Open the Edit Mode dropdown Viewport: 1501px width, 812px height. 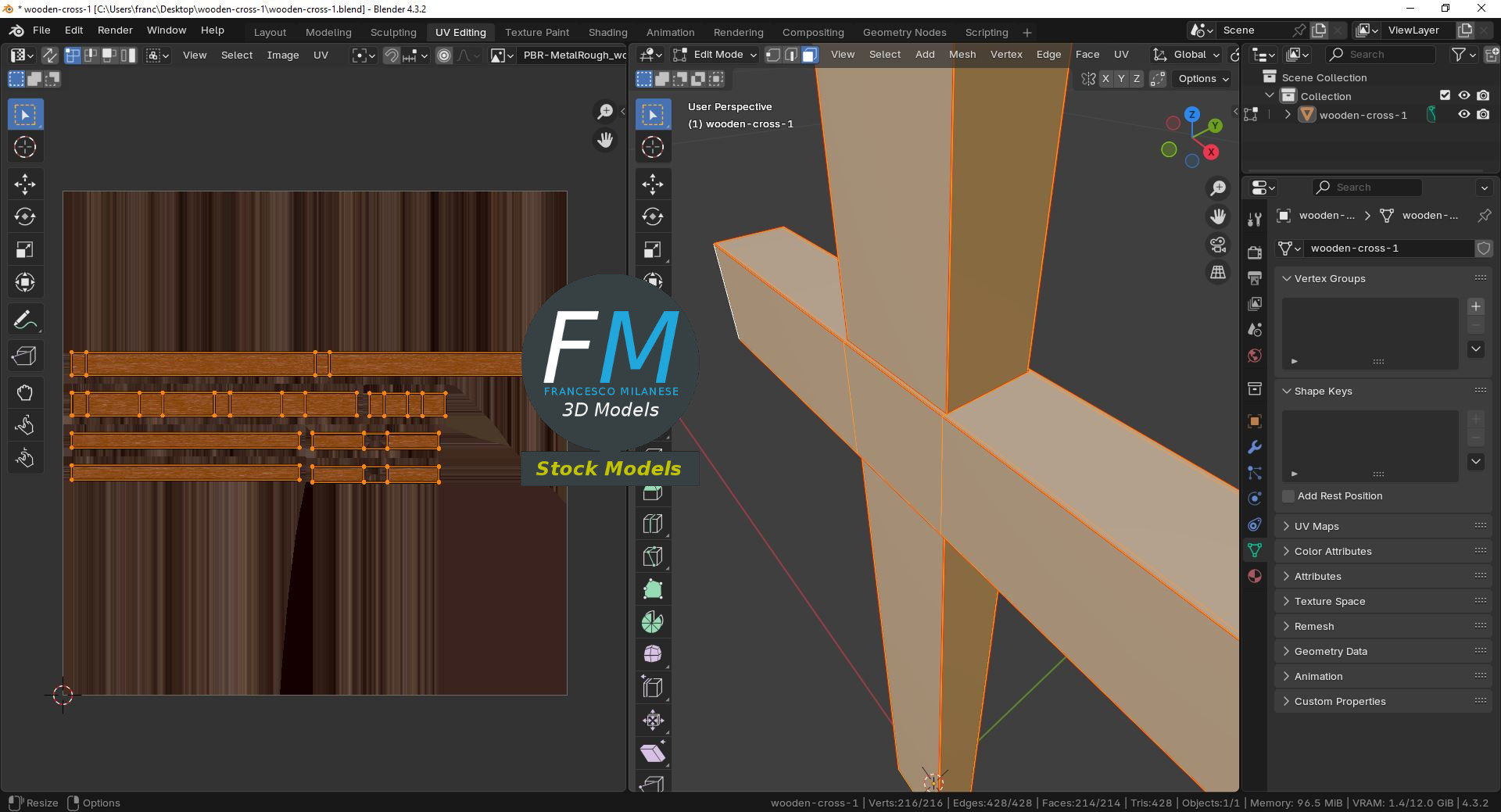pyautogui.click(x=716, y=55)
